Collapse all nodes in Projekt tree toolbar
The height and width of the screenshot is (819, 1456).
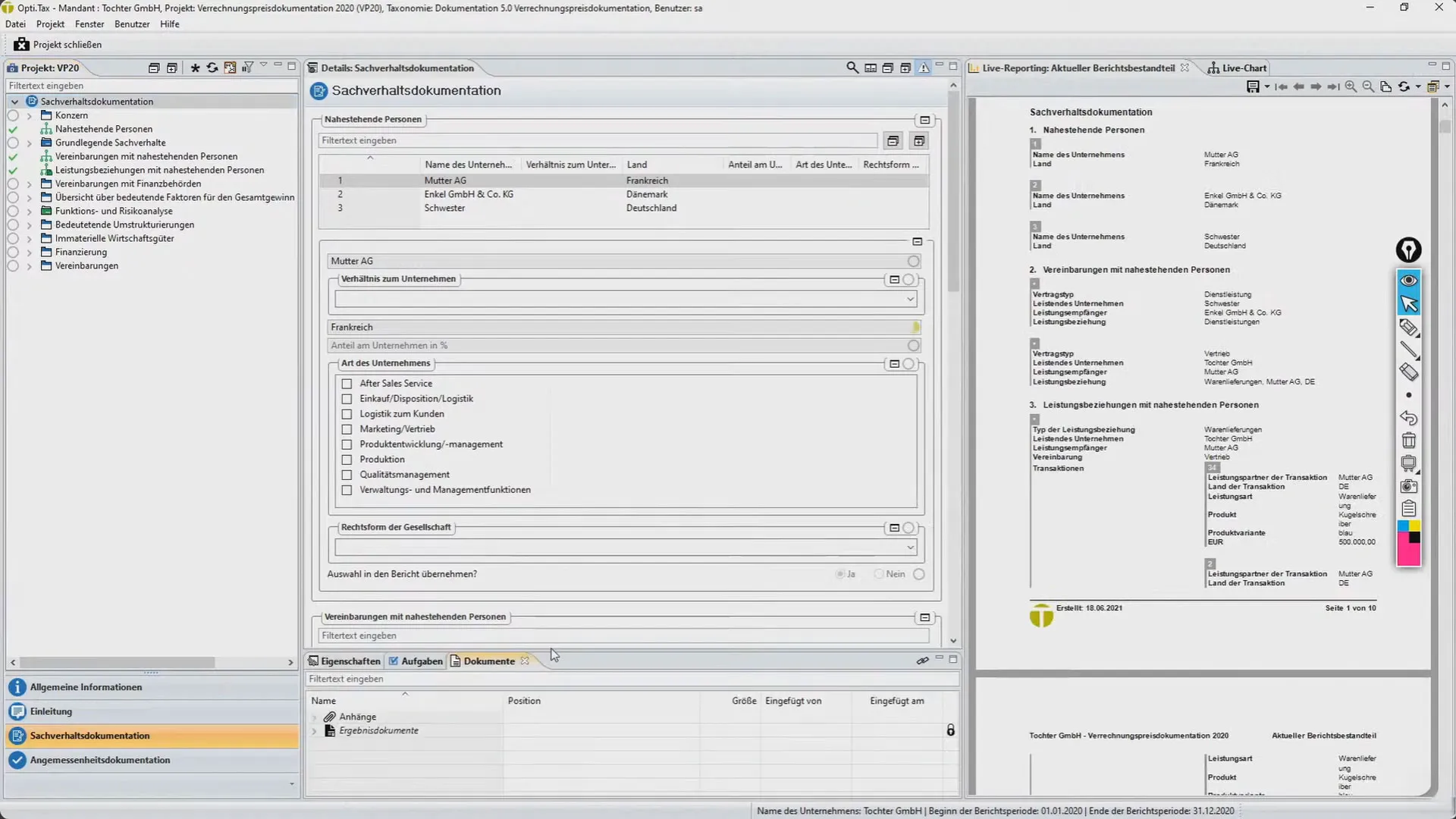pyautogui.click(x=154, y=67)
